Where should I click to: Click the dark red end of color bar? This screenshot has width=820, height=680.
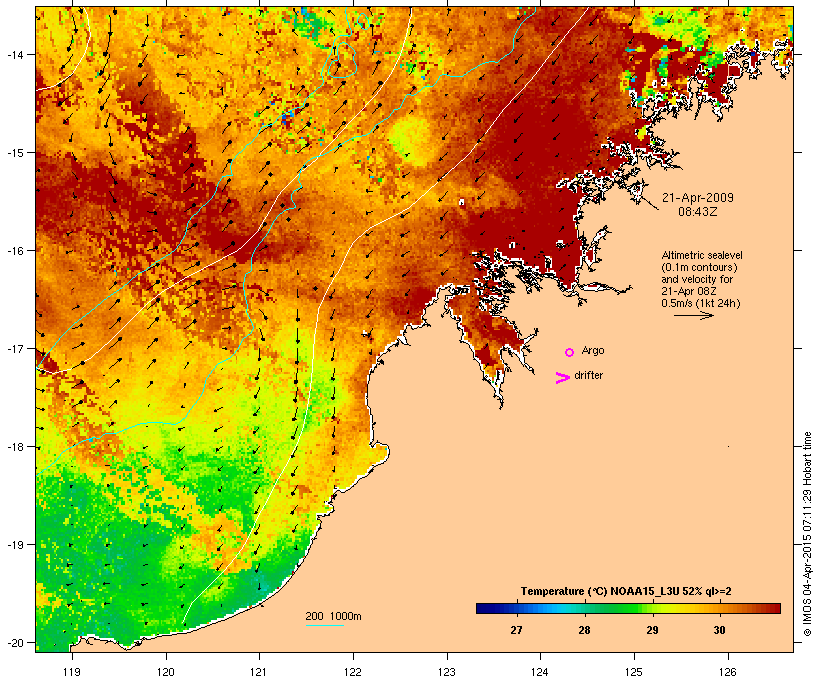(775, 608)
